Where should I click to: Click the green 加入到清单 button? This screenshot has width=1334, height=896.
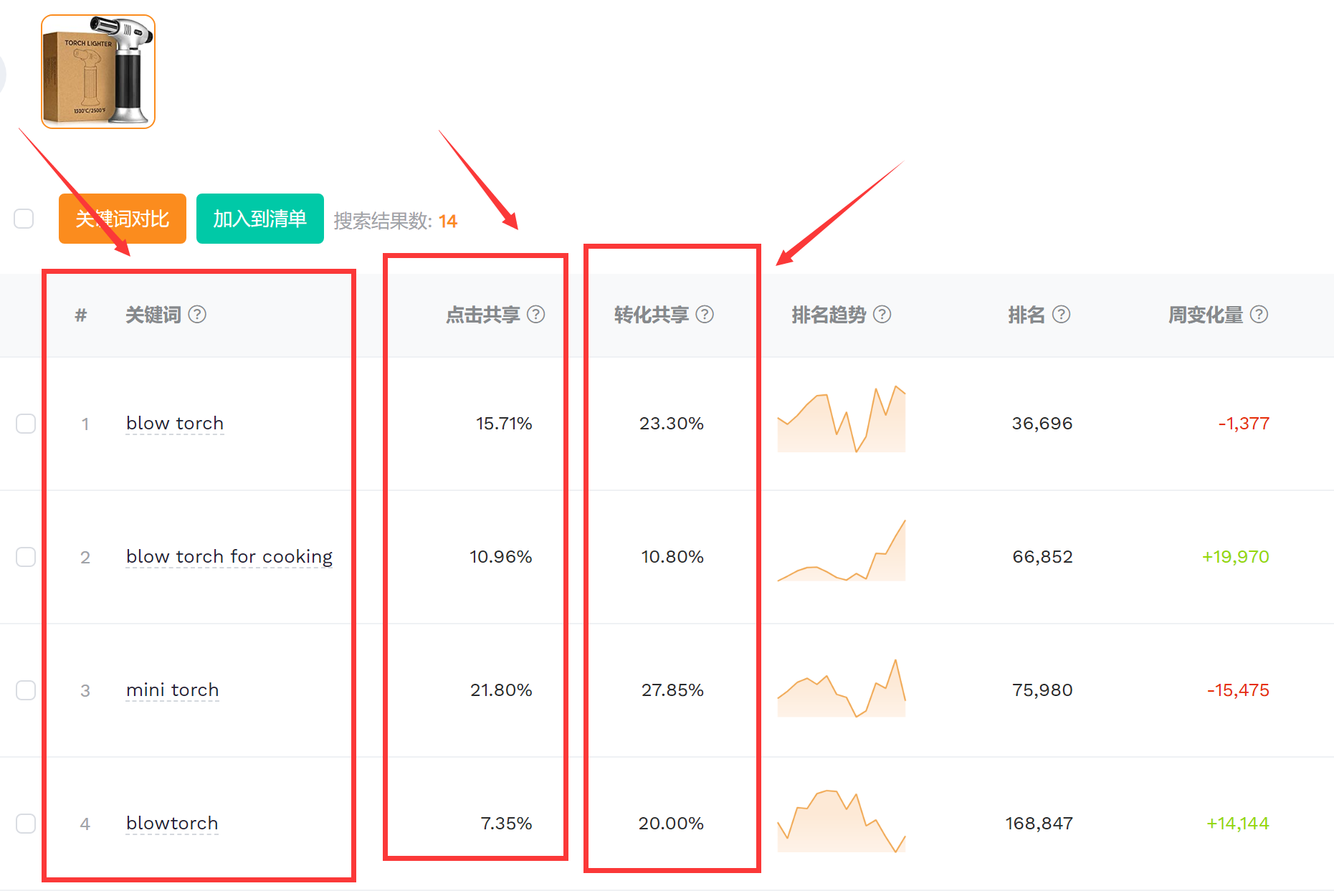(260, 219)
